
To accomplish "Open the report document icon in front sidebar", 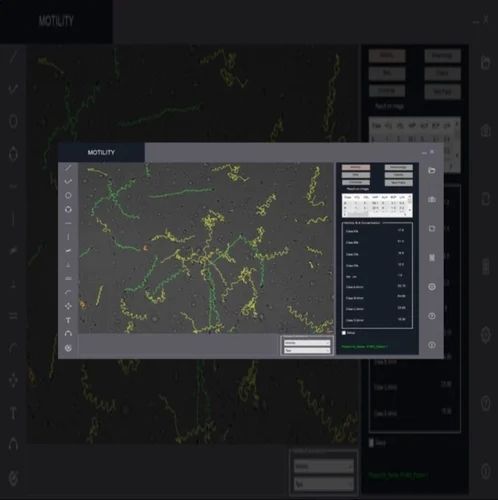I will pyautogui.click(x=432, y=257).
